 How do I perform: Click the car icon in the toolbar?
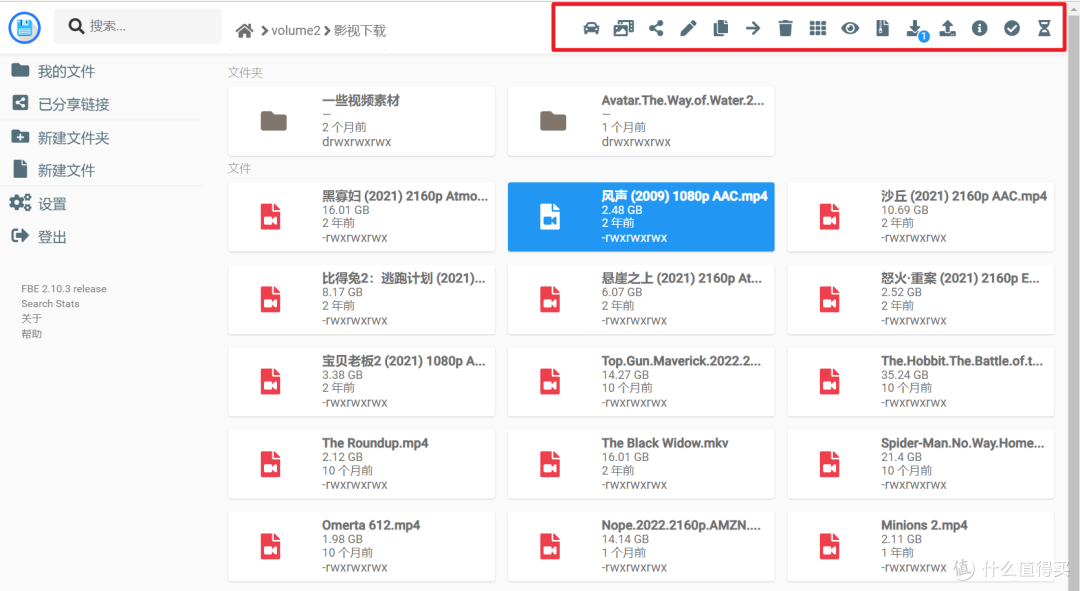pyautogui.click(x=591, y=28)
